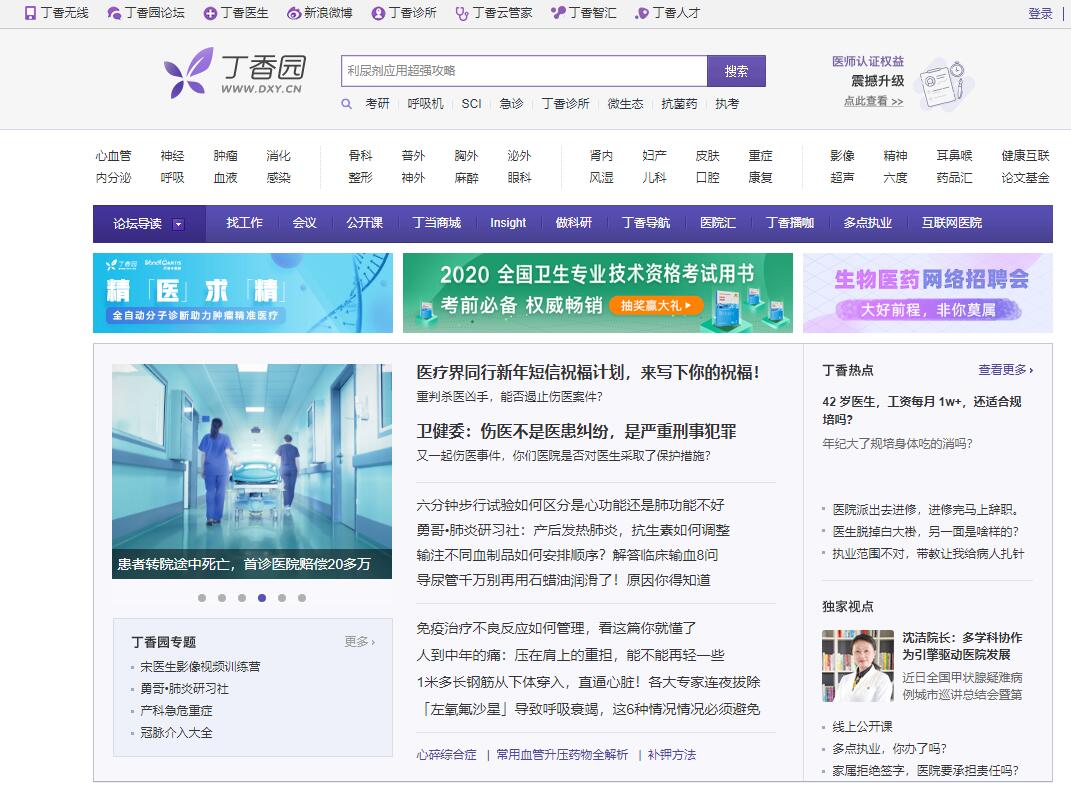Open topic 宋医生影像视频训练营
The width and height of the screenshot is (1071, 790).
pos(200,666)
